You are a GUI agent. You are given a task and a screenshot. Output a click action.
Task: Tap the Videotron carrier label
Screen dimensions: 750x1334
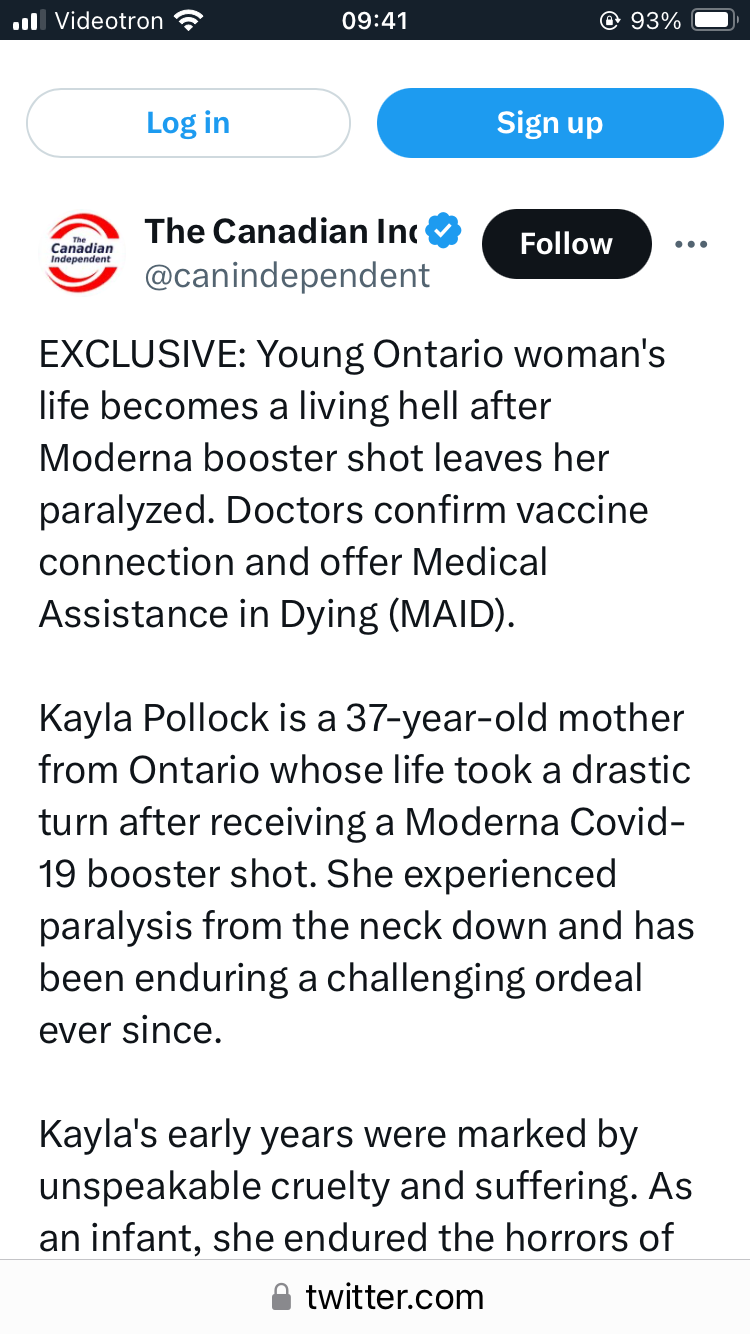click(x=107, y=20)
